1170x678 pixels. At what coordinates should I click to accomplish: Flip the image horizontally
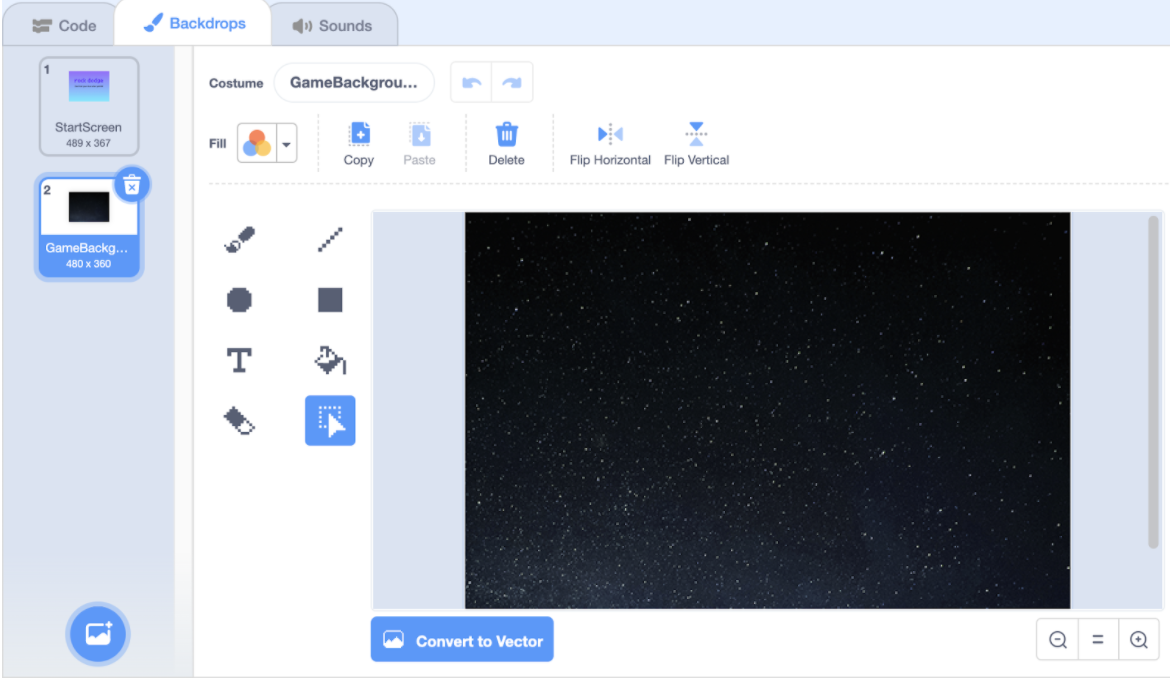click(610, 144)
